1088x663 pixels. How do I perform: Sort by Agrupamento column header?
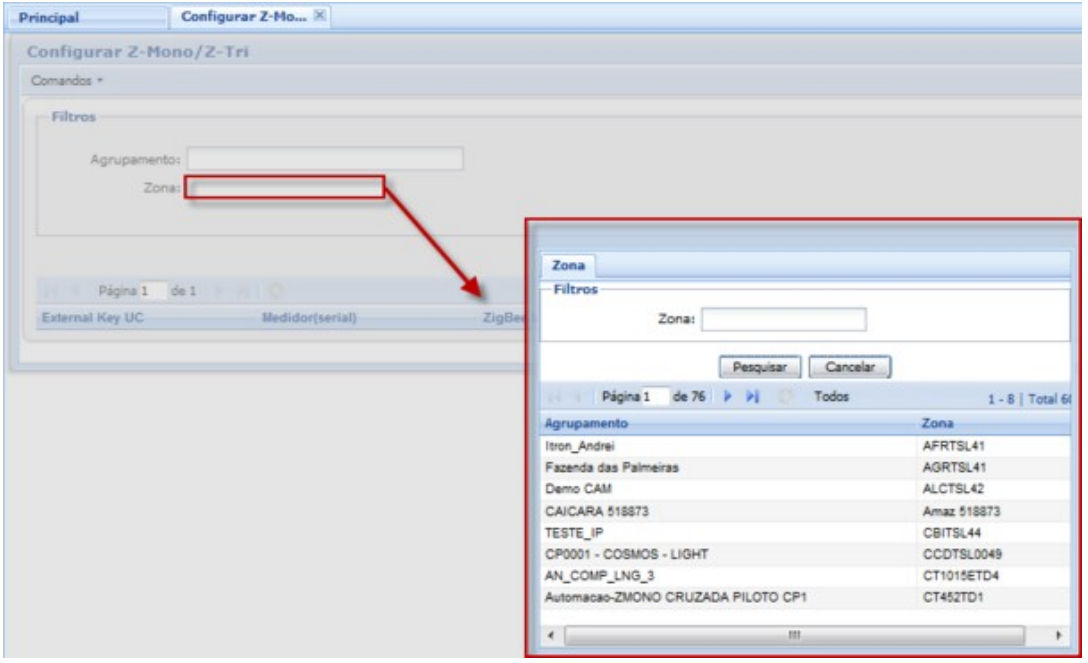click(x=587, y=424)
